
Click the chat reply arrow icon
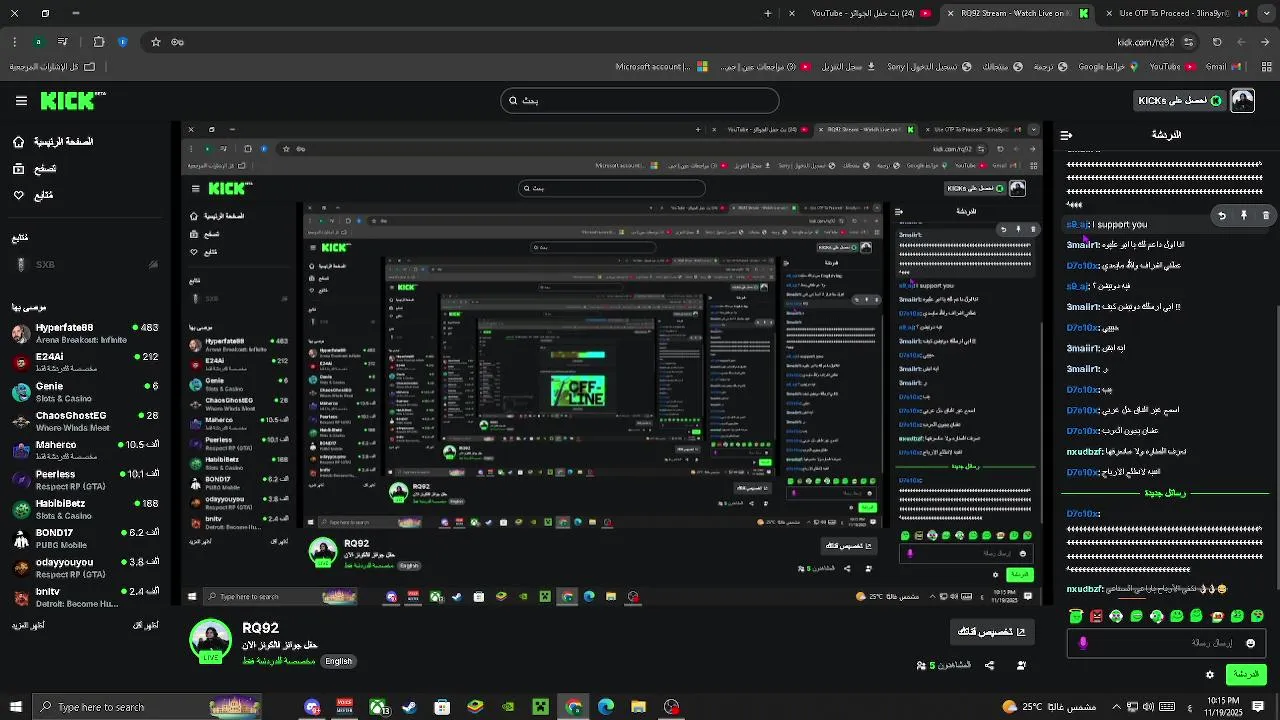coord(1221,215)
